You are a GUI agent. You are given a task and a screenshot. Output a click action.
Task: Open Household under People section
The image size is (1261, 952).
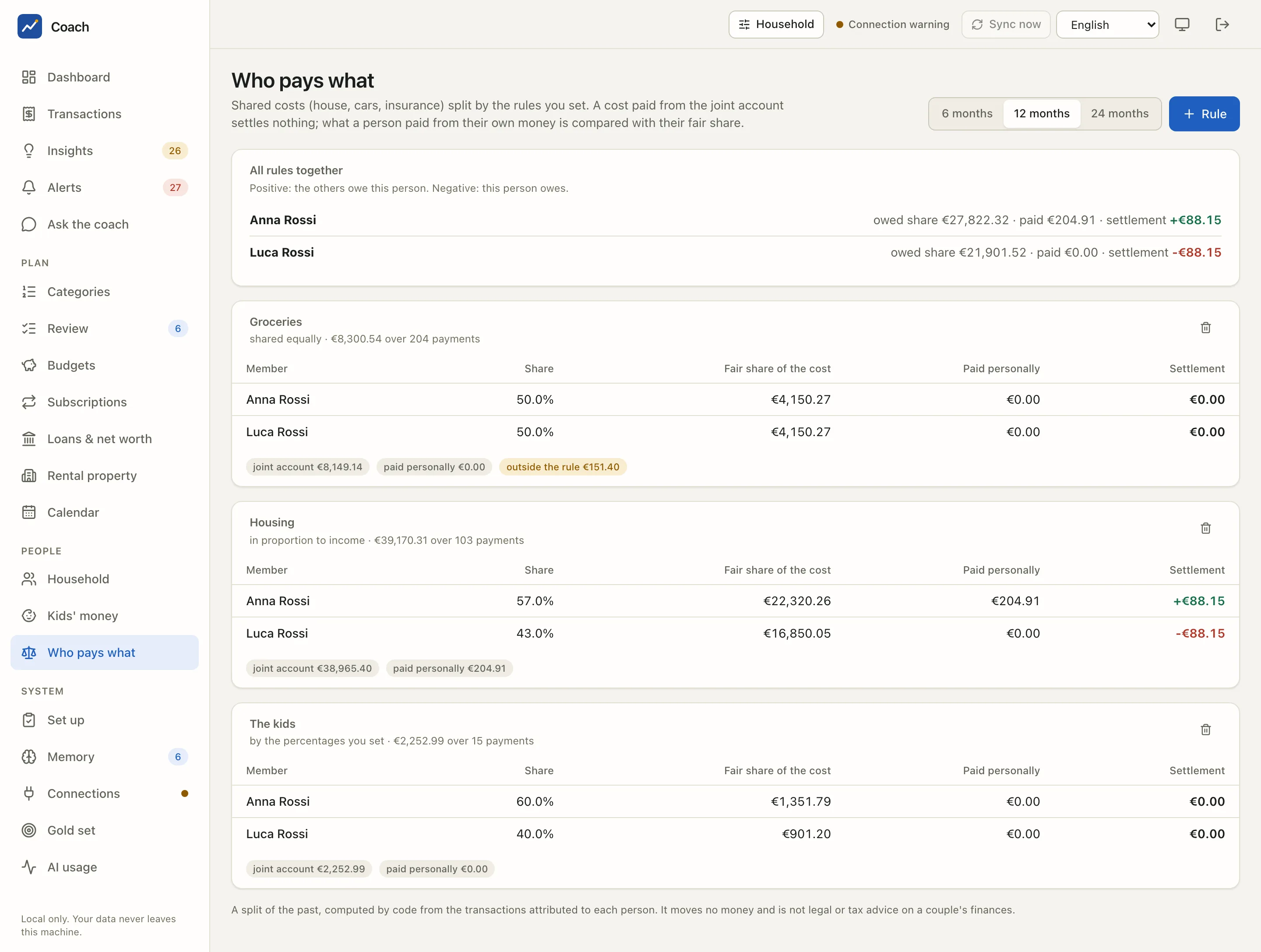[105, 579]
